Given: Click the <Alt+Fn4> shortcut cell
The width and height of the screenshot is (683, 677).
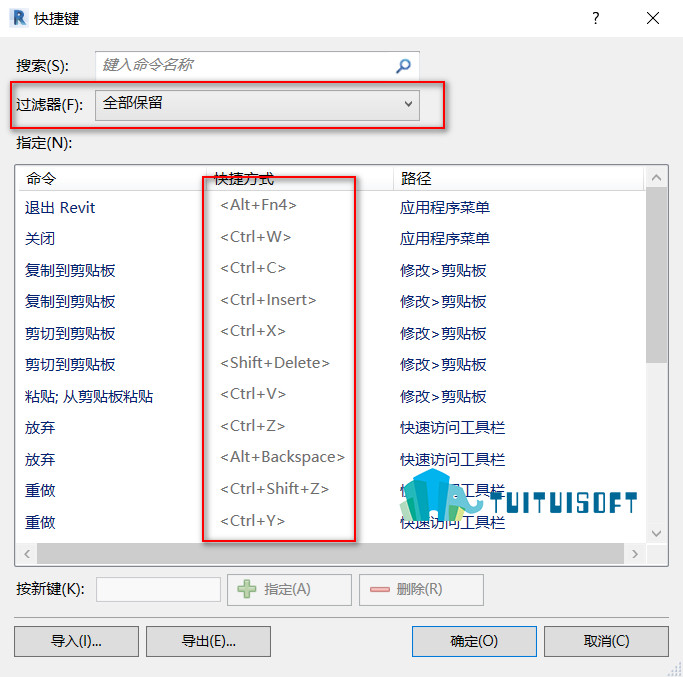Looking at the screenshot, I should (x=258, y=205).
